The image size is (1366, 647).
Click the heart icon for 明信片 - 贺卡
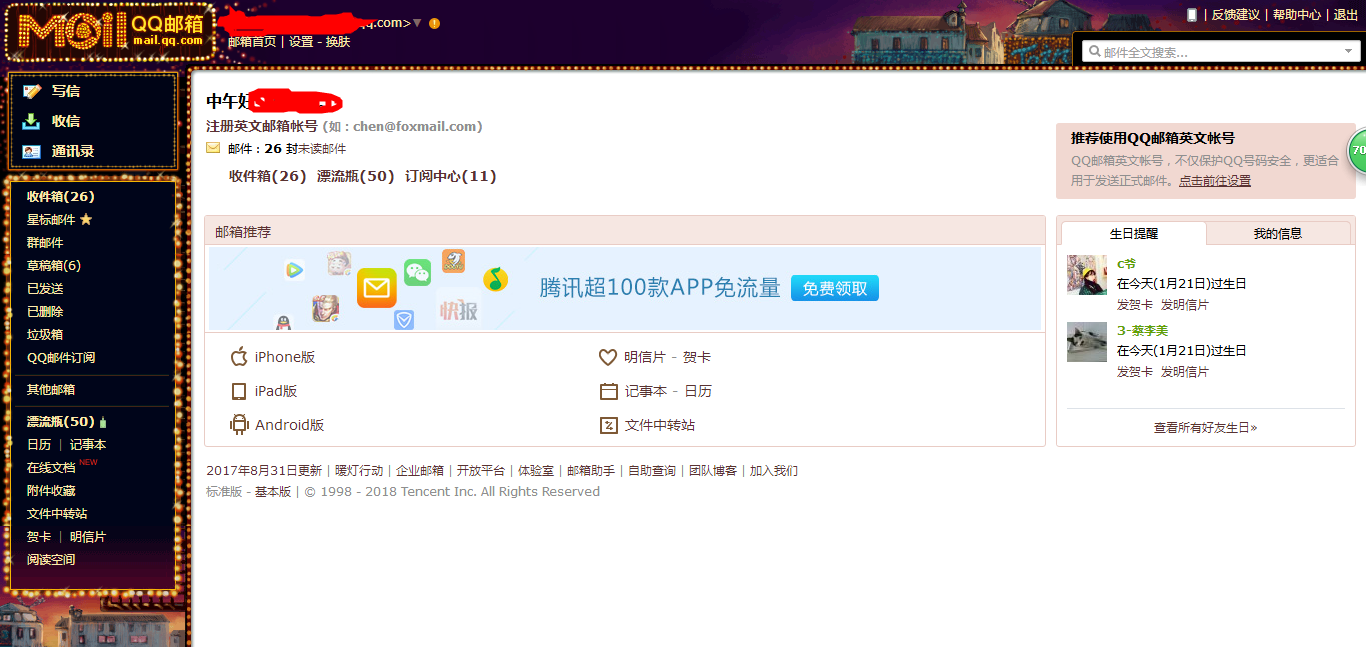click(x=608, y=357)
